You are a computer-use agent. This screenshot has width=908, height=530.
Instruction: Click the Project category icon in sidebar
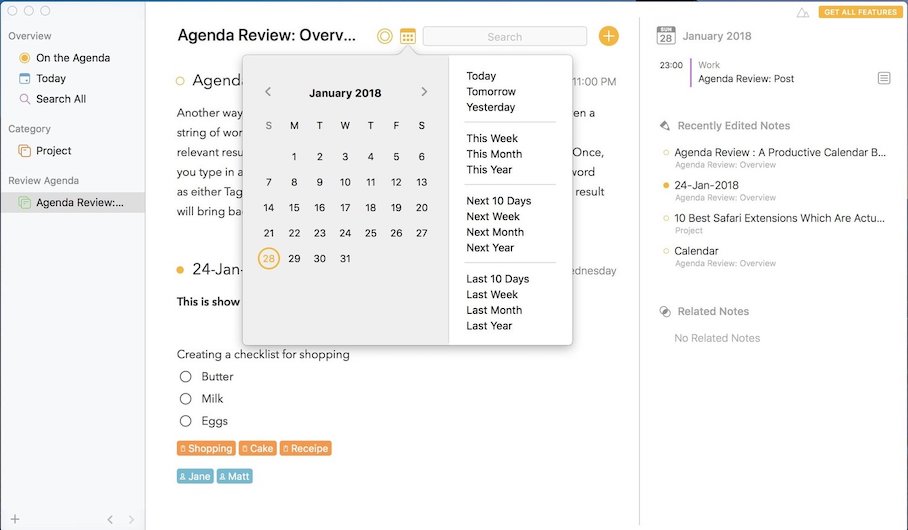coord(25,151)
